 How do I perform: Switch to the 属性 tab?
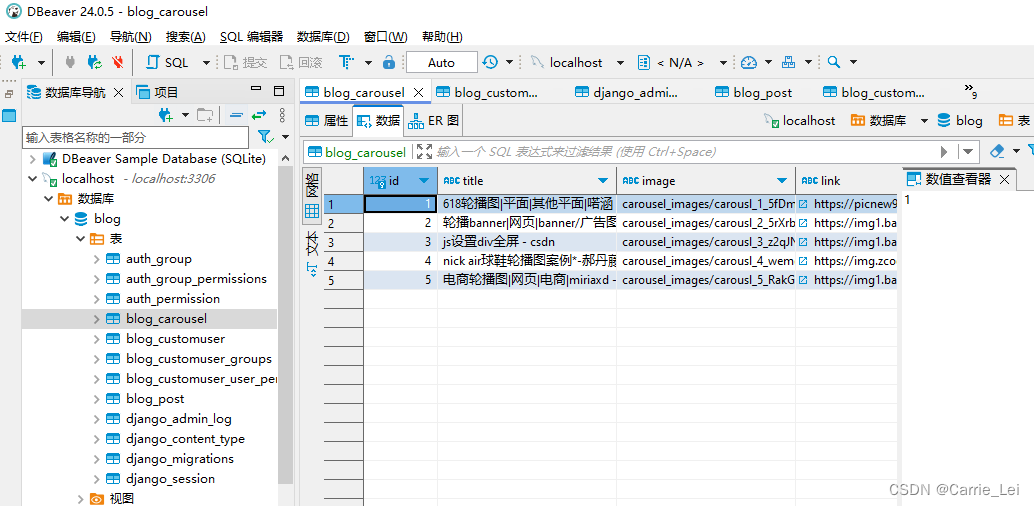(x=326, y=121)
